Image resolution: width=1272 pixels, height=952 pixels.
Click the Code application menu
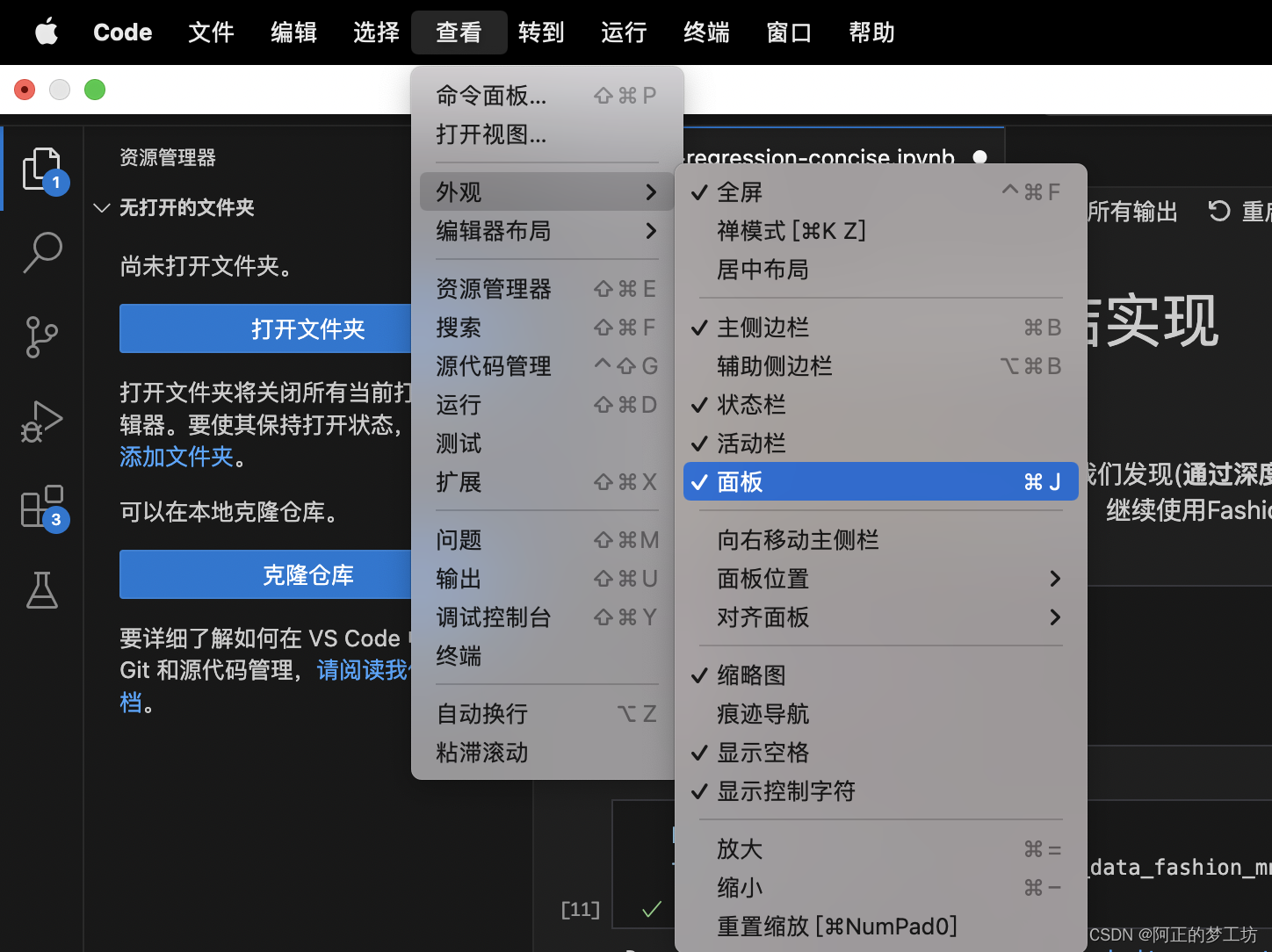coord(123,32)
